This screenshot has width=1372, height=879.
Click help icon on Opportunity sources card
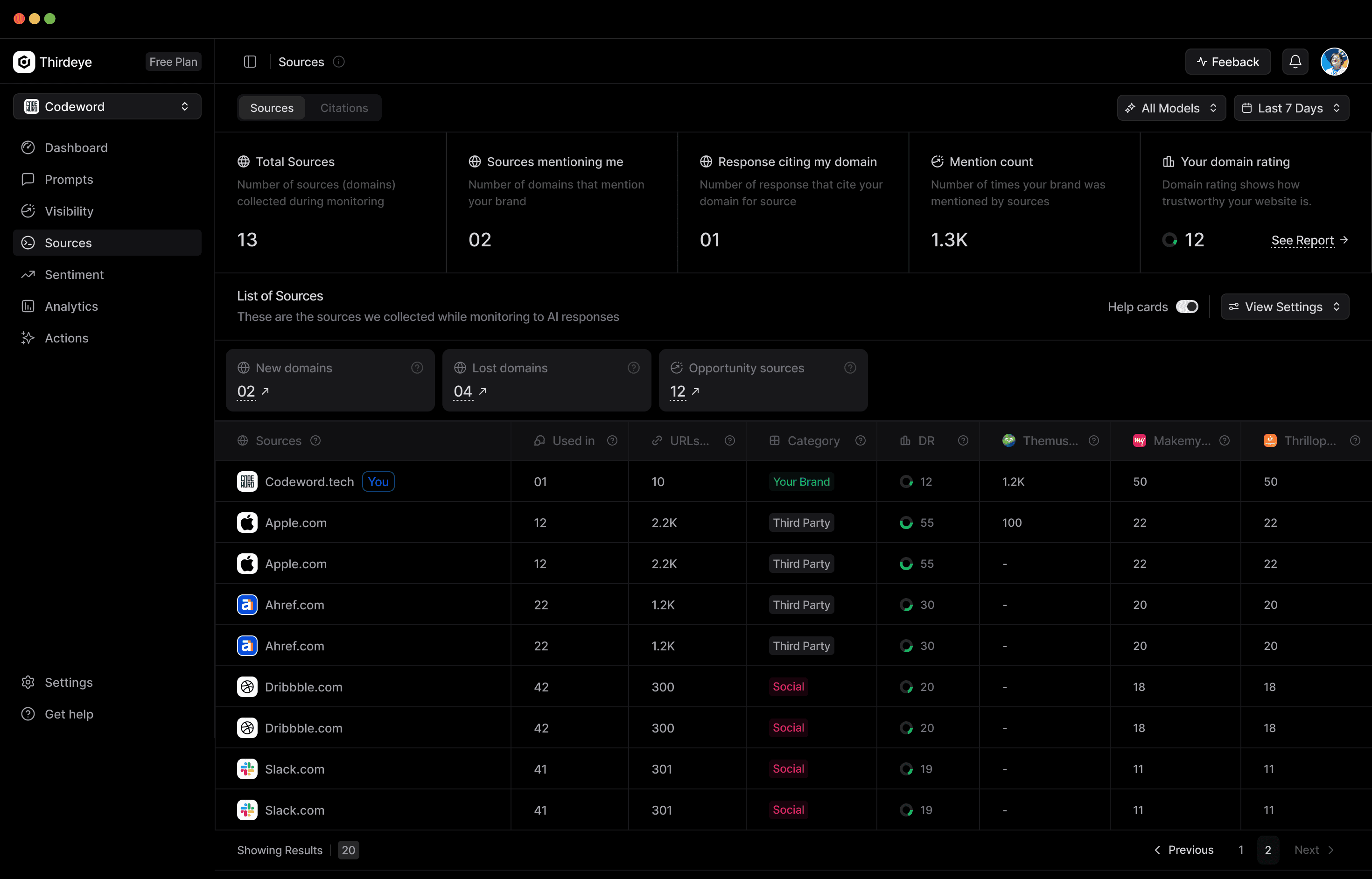(x=850, y=368)
